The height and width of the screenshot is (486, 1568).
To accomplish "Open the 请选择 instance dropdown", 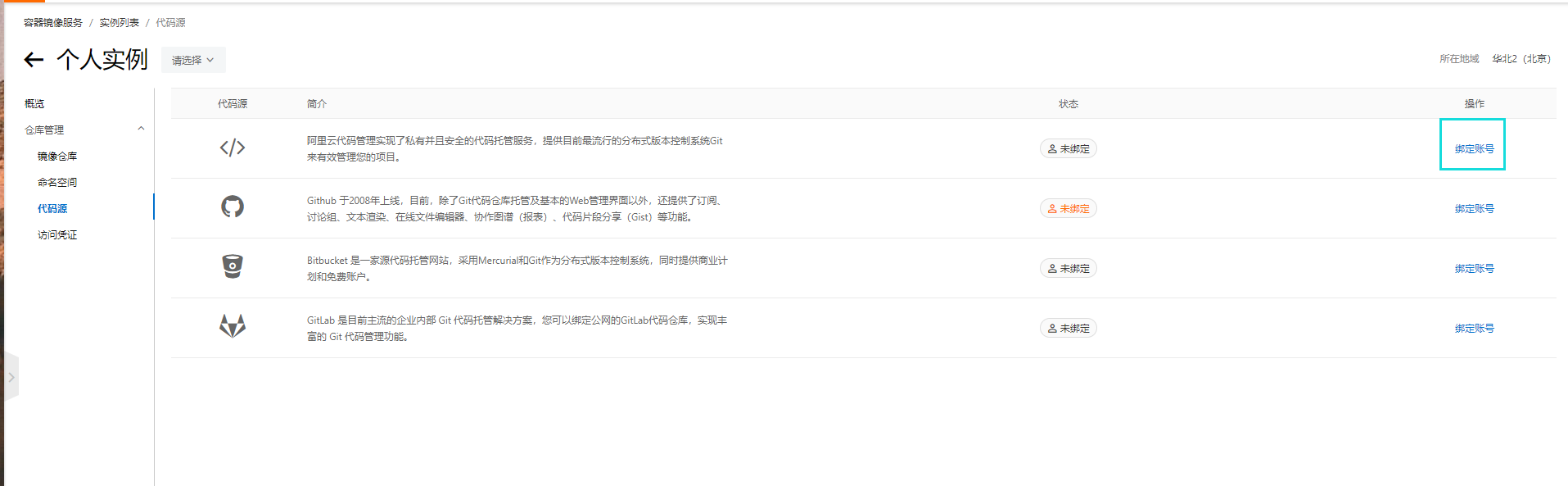I will coord(192,60).
